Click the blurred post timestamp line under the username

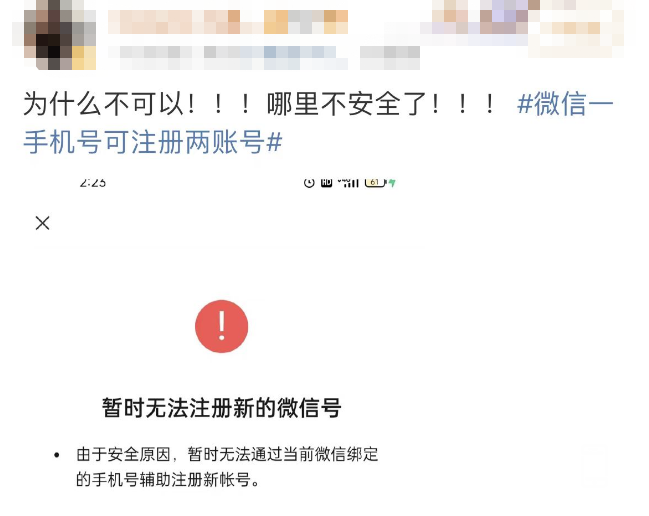[x=228, y=58]
